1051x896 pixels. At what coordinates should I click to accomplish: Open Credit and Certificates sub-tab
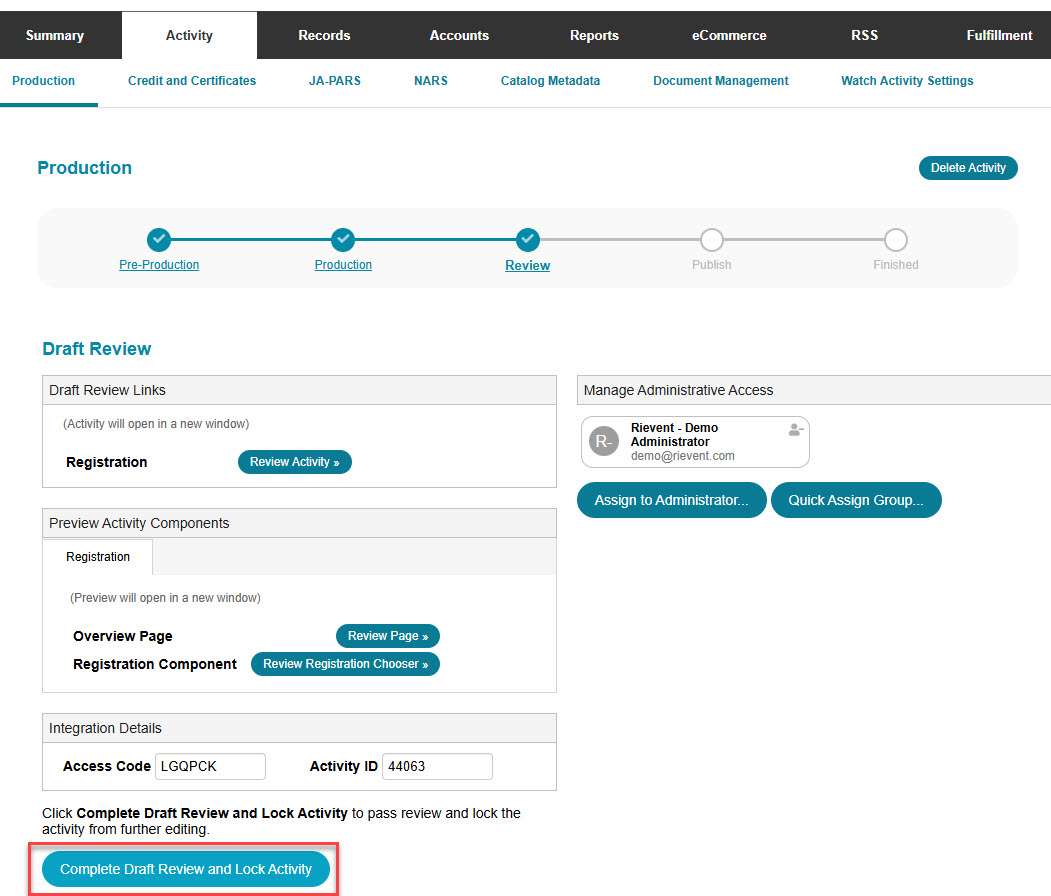coord(192,80)
